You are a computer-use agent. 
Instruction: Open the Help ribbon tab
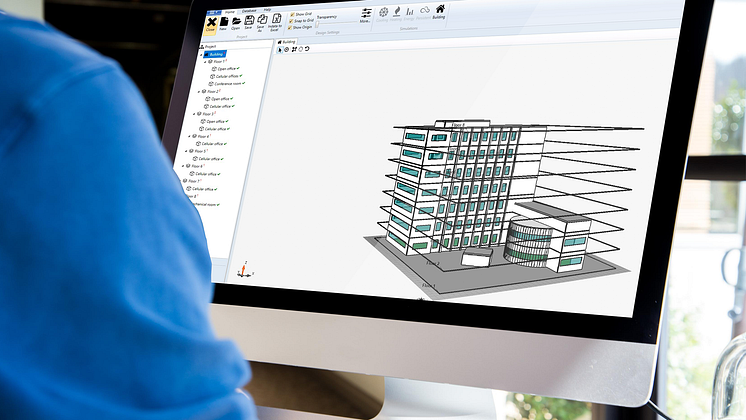click(x=267, y=10)
